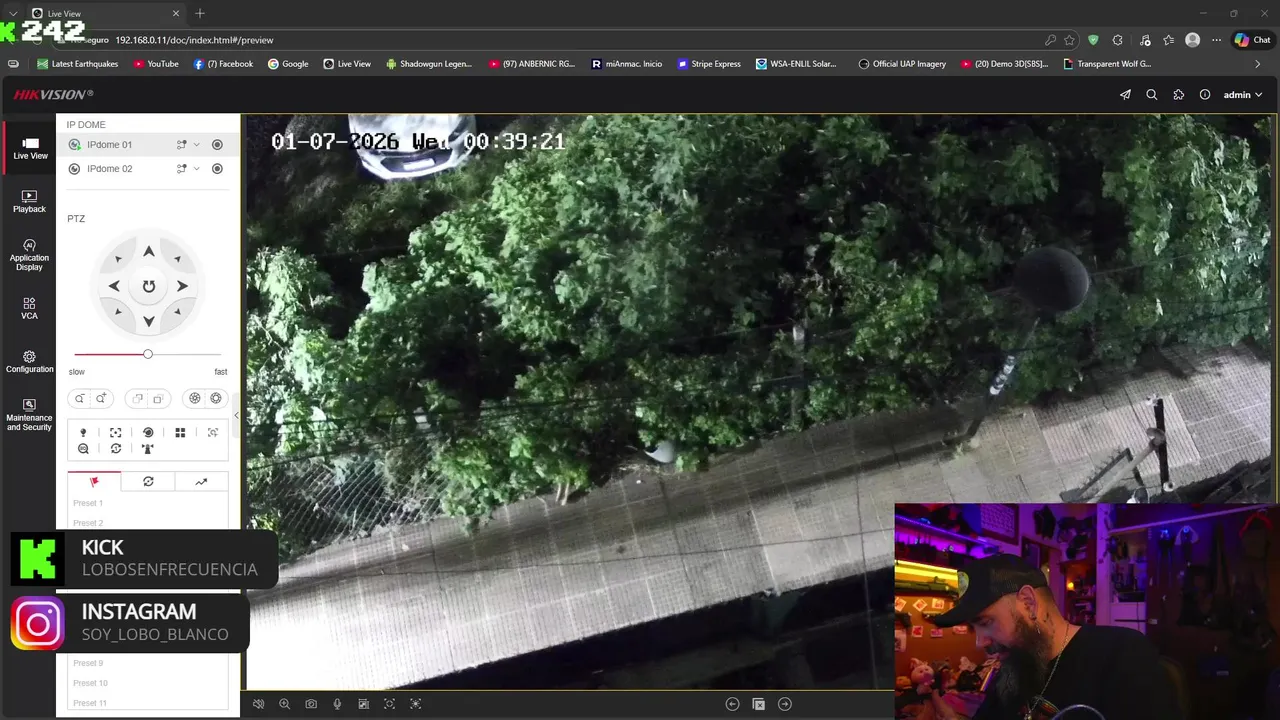
Task: Switch to the Preset flag tab
Action: [94, 482]
